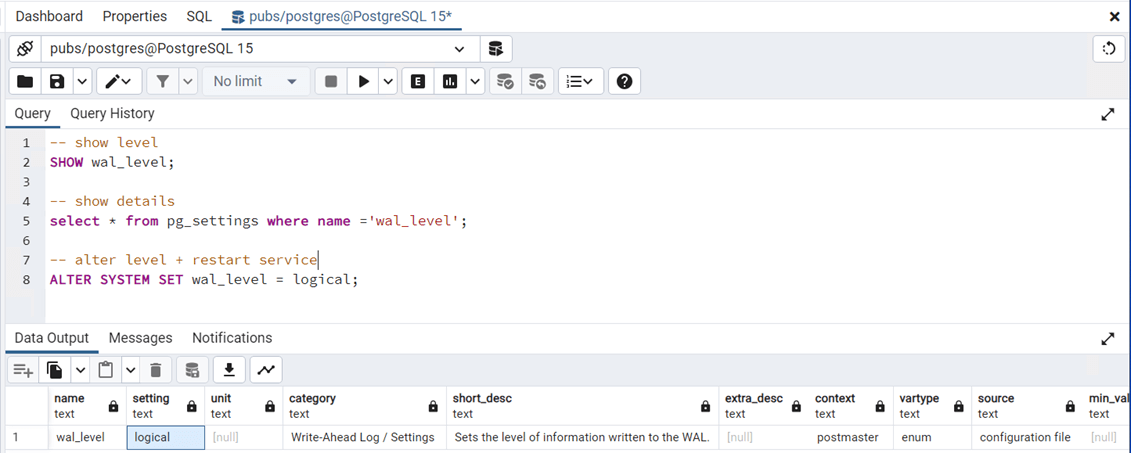The image size is (1131, 453).
Task: Click the Explain Analyze chart icon
Action: click(x=450, y=82)
